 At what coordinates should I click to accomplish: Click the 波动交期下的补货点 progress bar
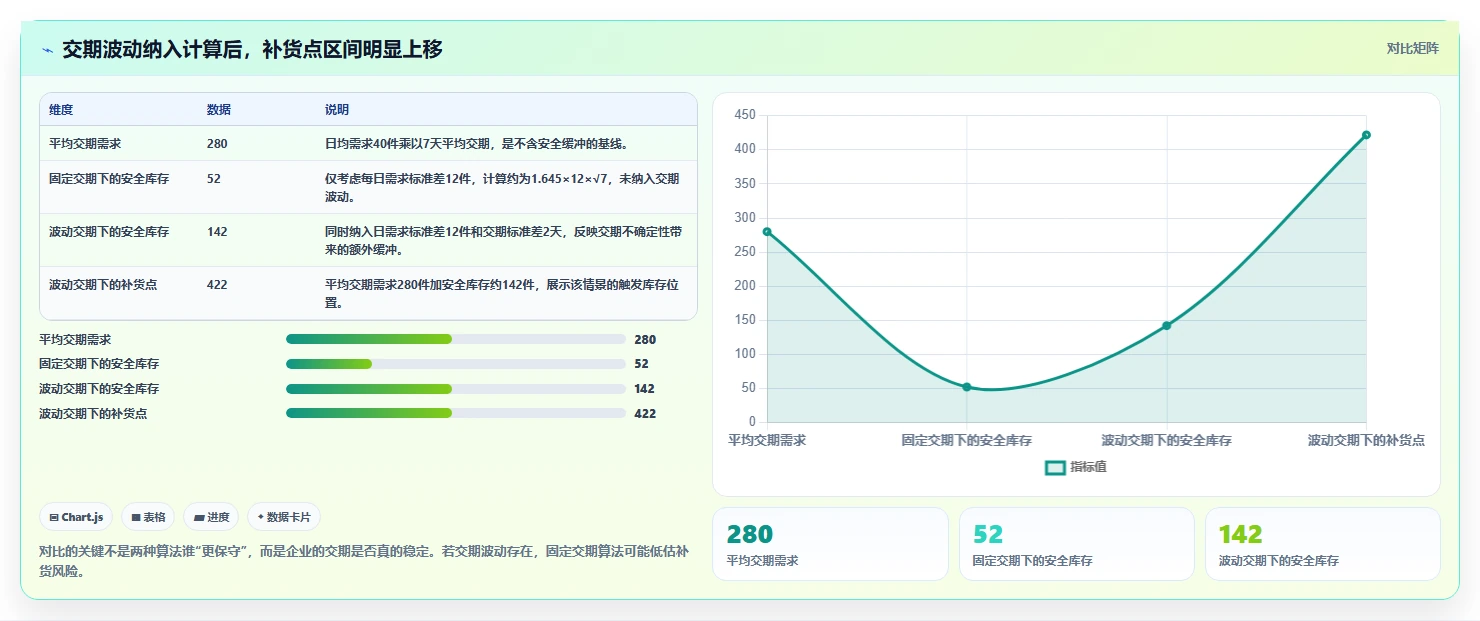(x=455, y=413)
